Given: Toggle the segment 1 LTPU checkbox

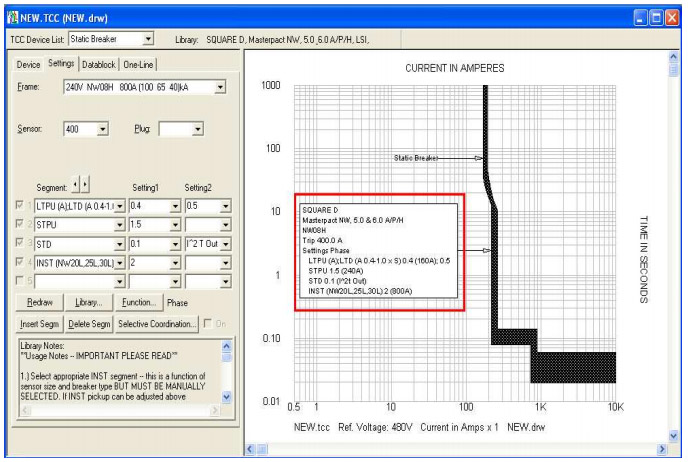Looking at the screenshot, I should [19, 205].
